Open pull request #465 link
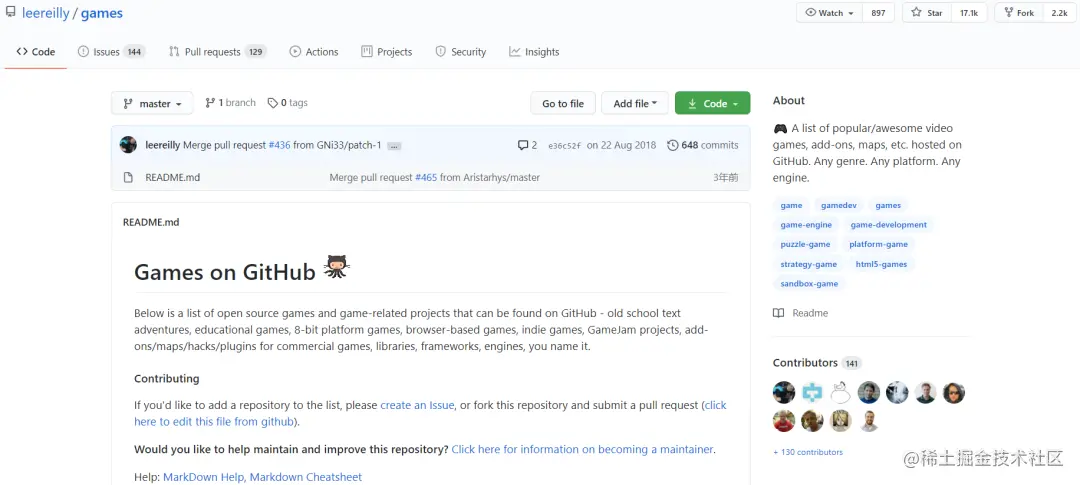1080x485 pixels. pos(426,177)
